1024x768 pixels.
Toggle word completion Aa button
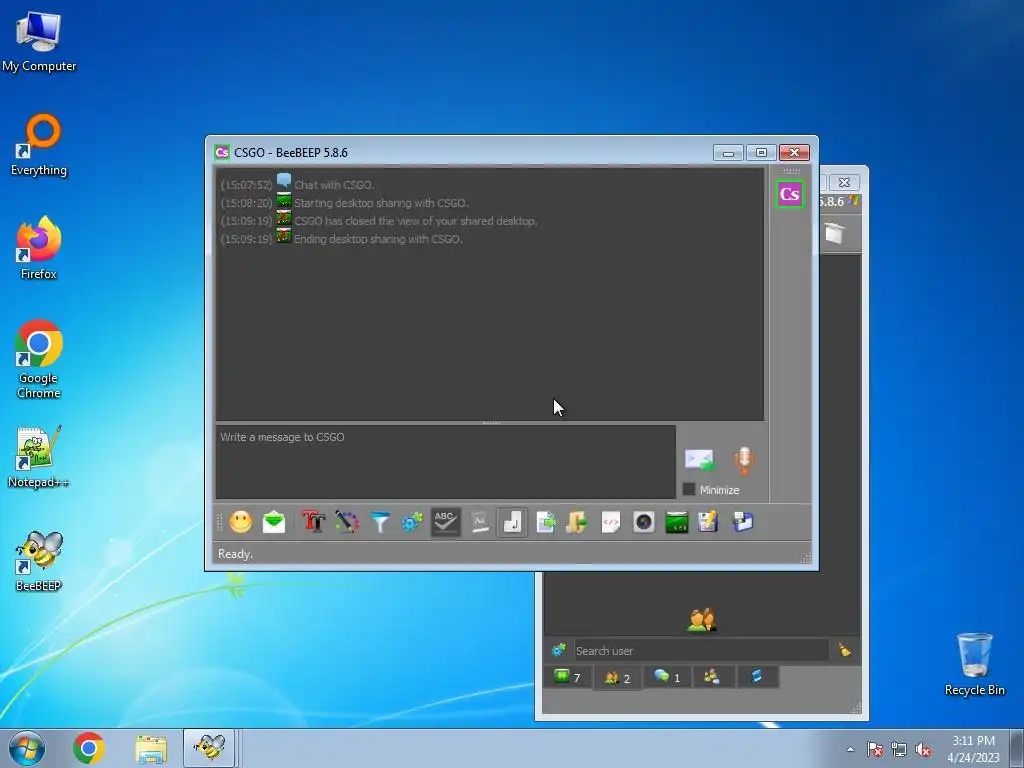coord(480,522)
